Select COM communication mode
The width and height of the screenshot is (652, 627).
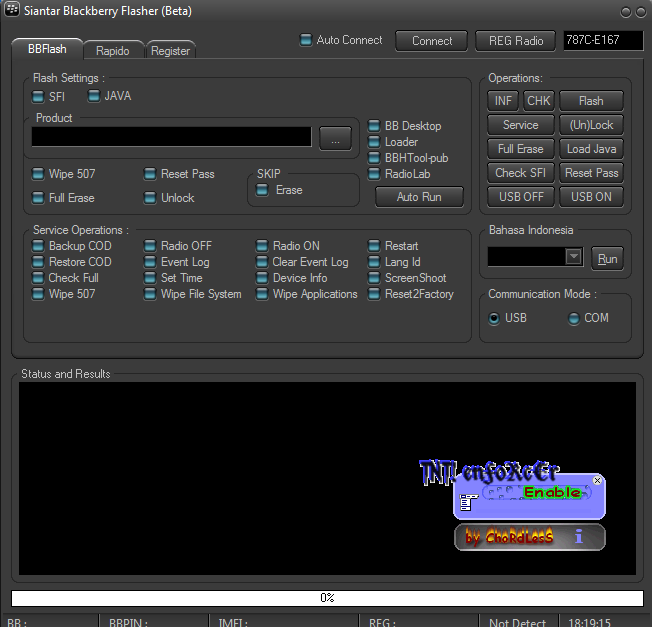click(574, 318)
